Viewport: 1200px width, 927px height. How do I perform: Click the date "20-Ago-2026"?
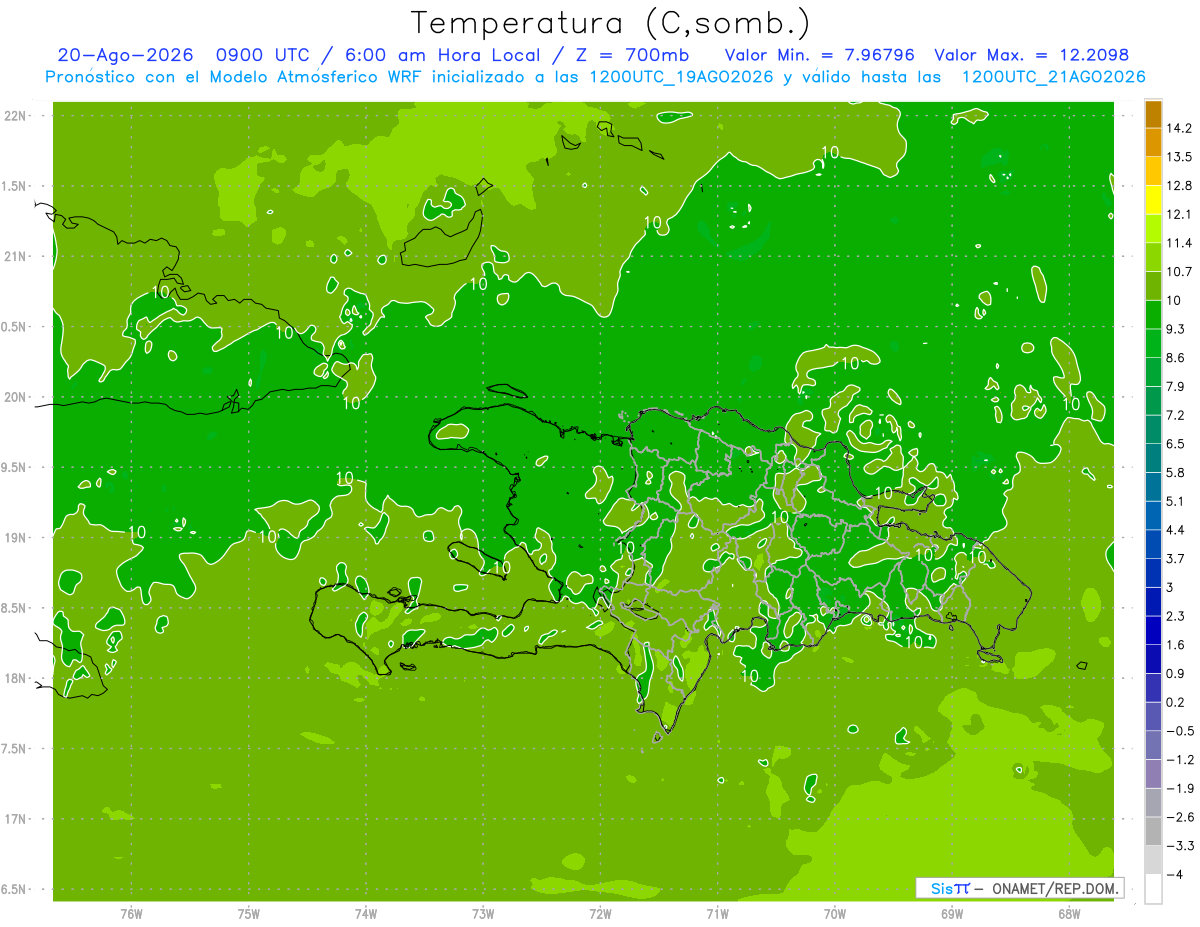click(124, 55)
